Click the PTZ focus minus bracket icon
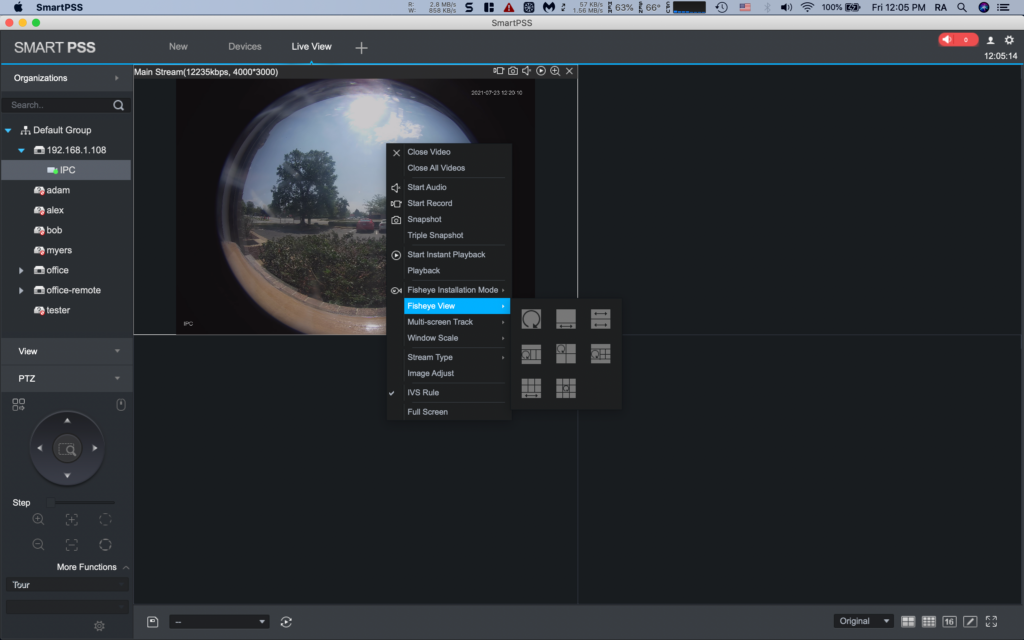 [x=71, y=544]
